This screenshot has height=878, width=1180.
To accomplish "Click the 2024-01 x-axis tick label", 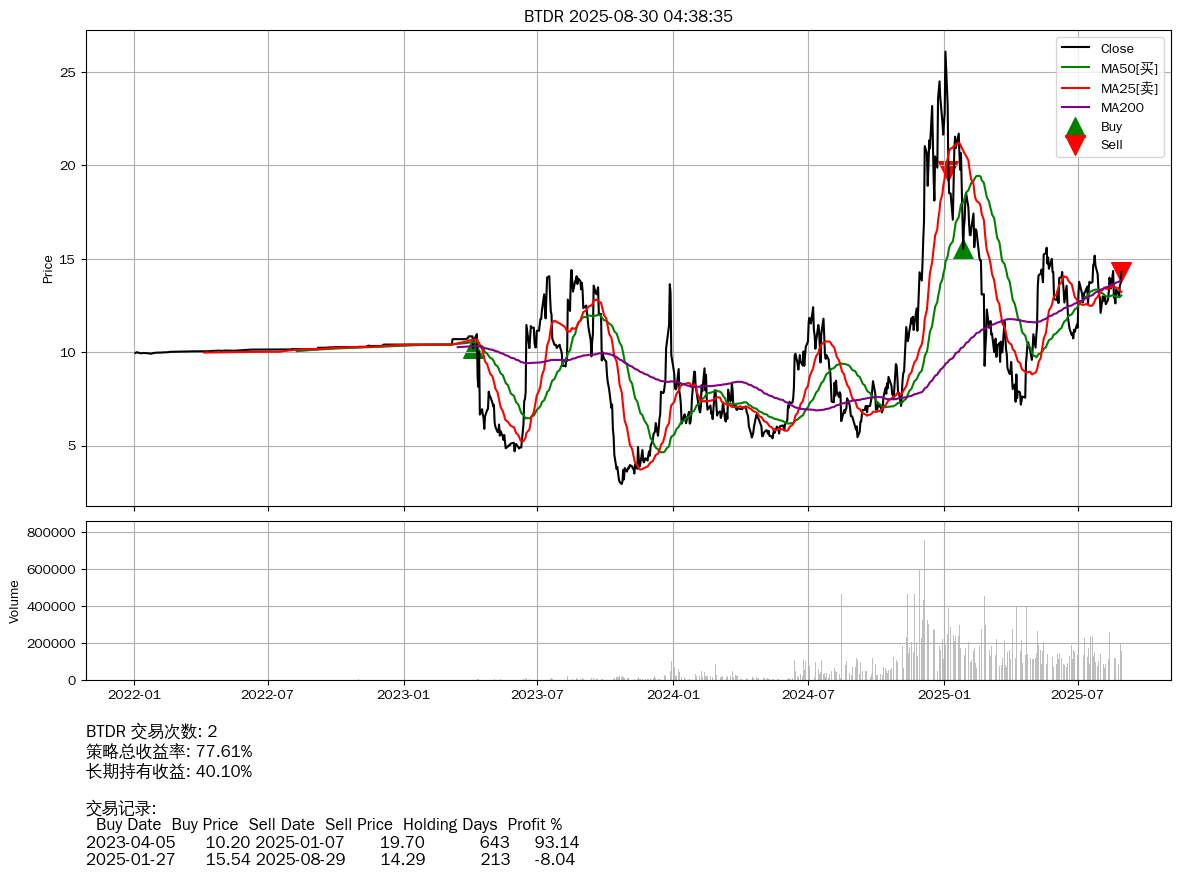I will pos(673,694).
